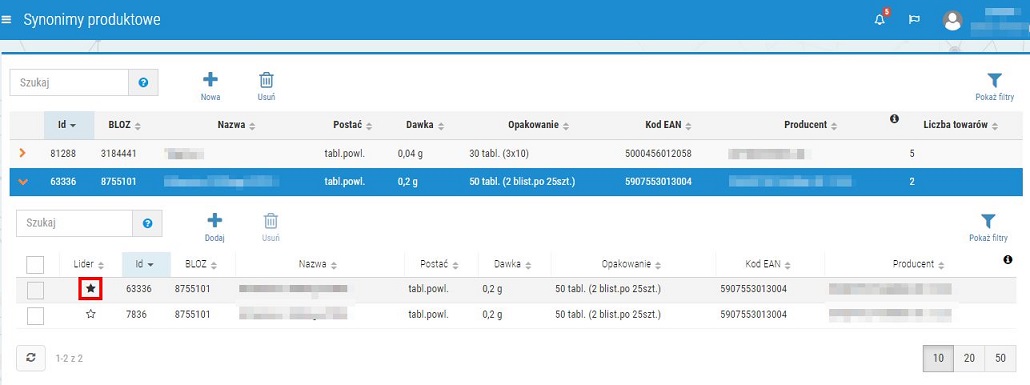Check the row checkbox for Id 7836
This screenshot has width=1030, height=385.
[x=35, y=315]
